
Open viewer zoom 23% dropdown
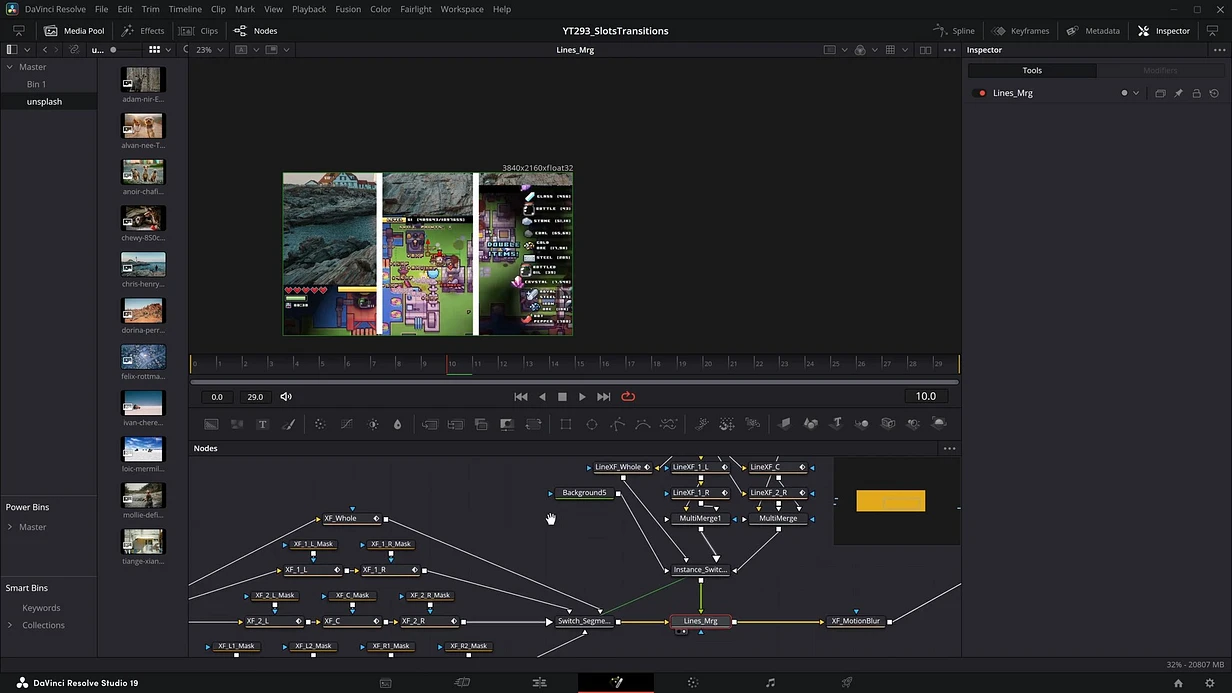point(209,50)
